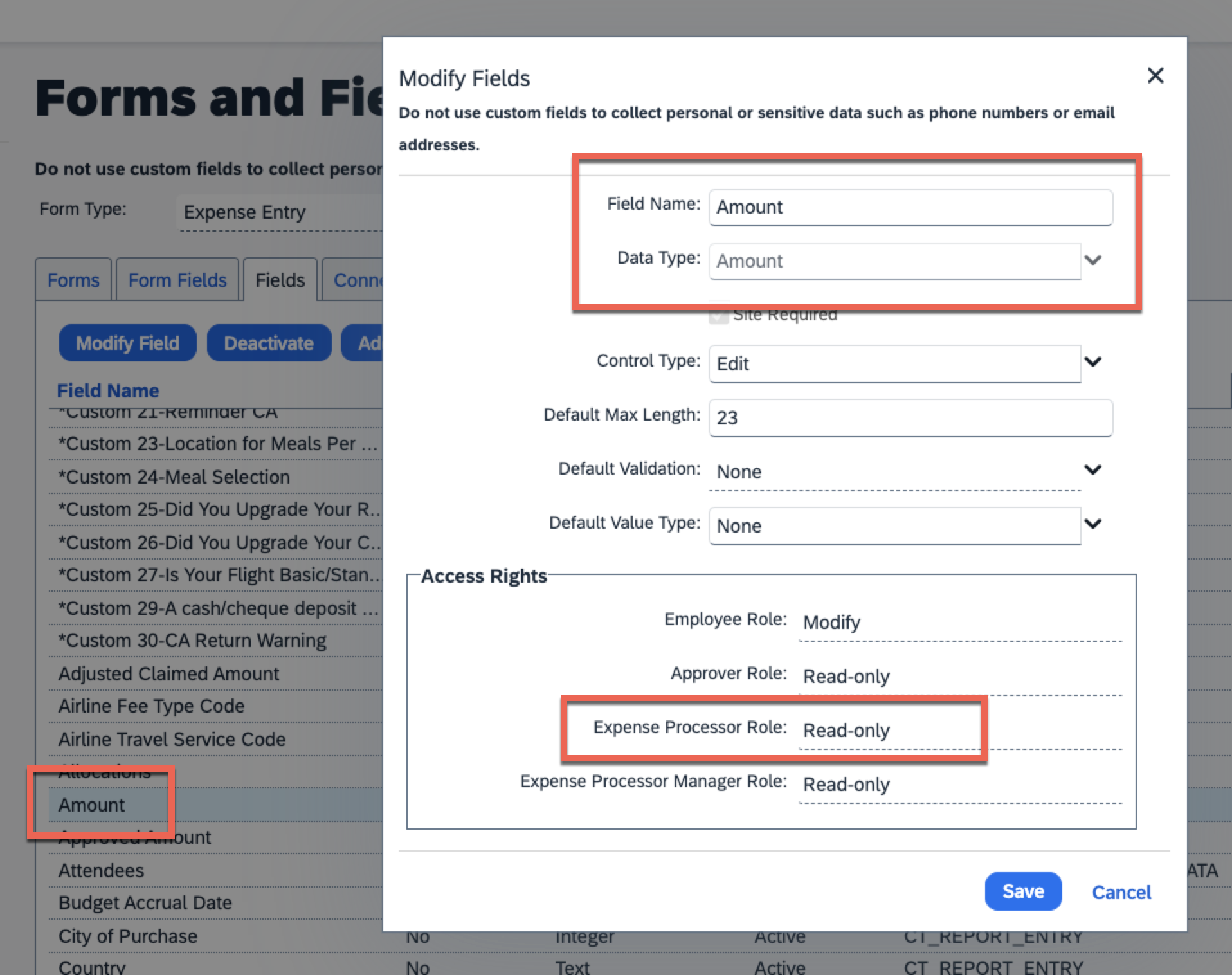This screenshot has height=975, width=1232.
Task: Select the Fields tab
Action: coord(280,280)
